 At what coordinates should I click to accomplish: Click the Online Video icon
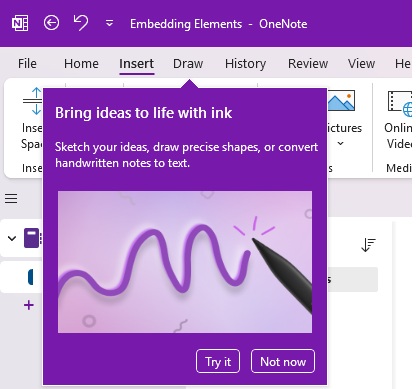400,103
